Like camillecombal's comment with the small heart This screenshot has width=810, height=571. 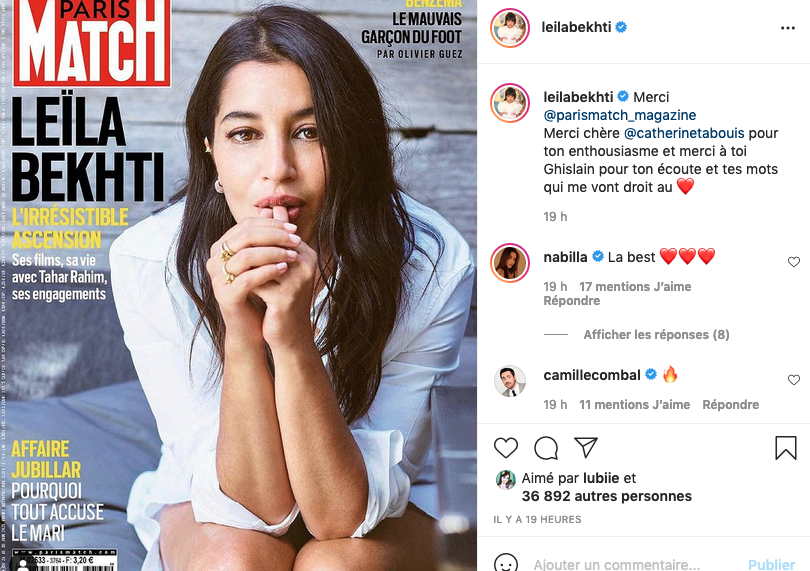(794, 380)
